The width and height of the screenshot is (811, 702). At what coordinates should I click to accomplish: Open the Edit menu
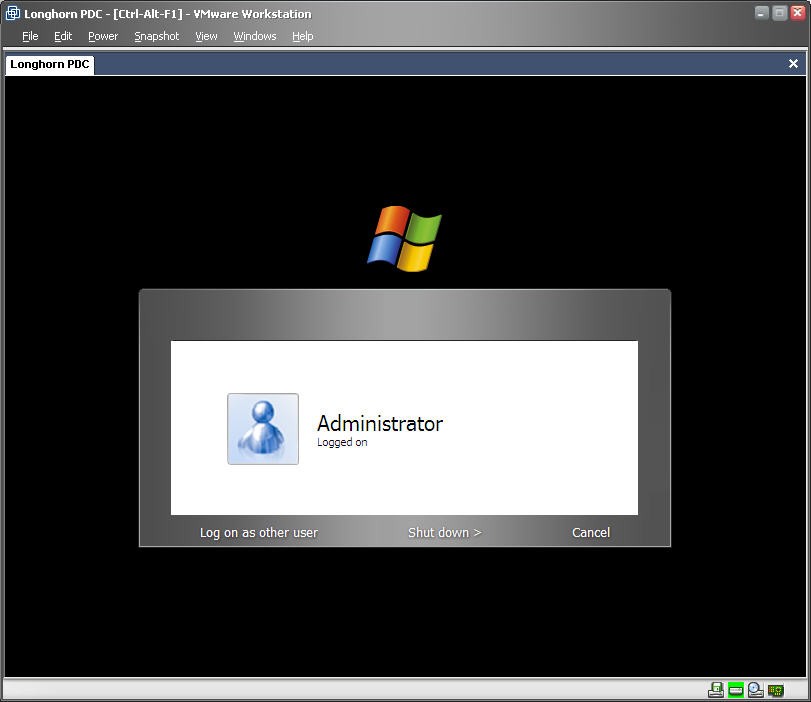coord(63,36)
